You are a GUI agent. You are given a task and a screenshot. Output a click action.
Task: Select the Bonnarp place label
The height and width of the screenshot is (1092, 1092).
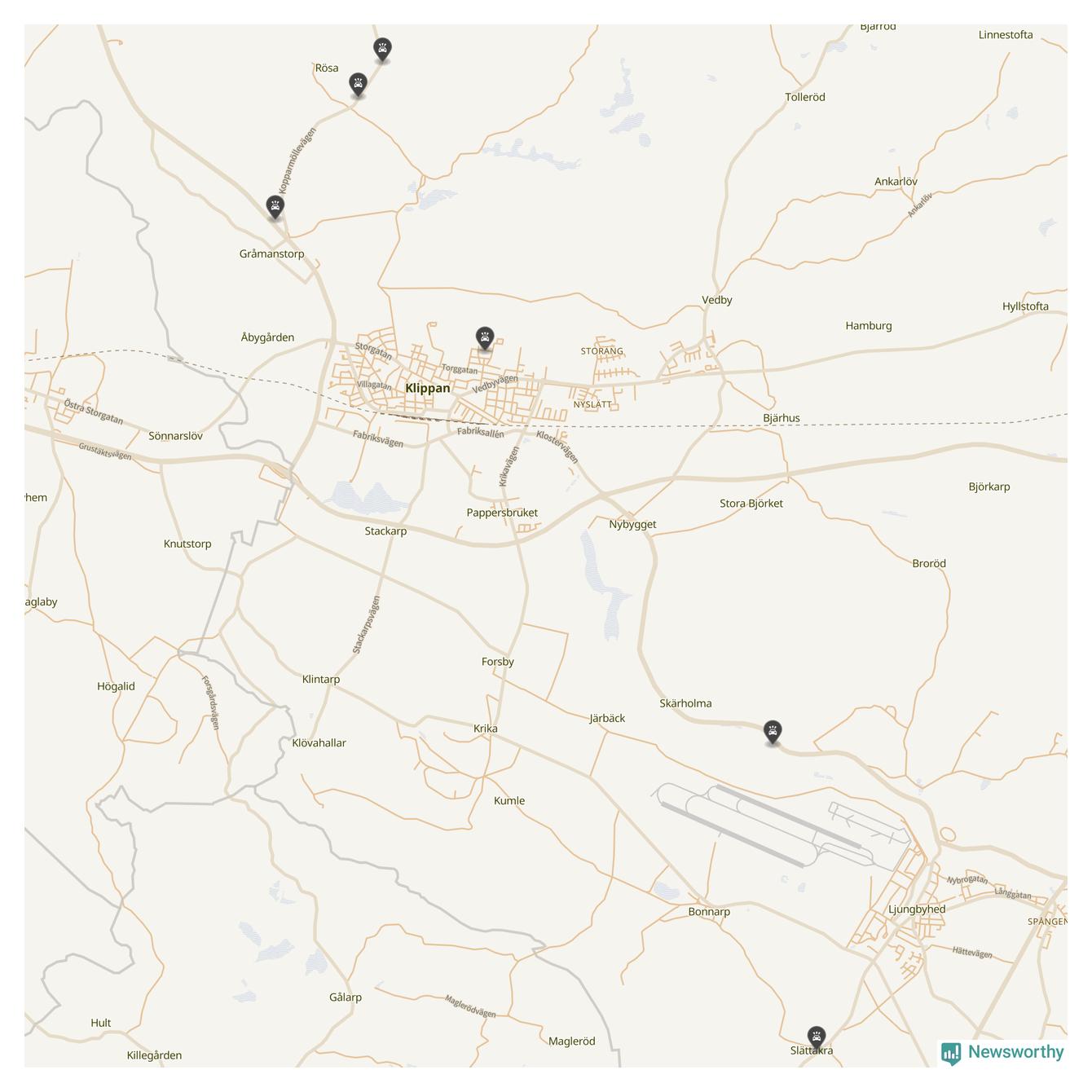pyautogui.click(x=709, y=912)
